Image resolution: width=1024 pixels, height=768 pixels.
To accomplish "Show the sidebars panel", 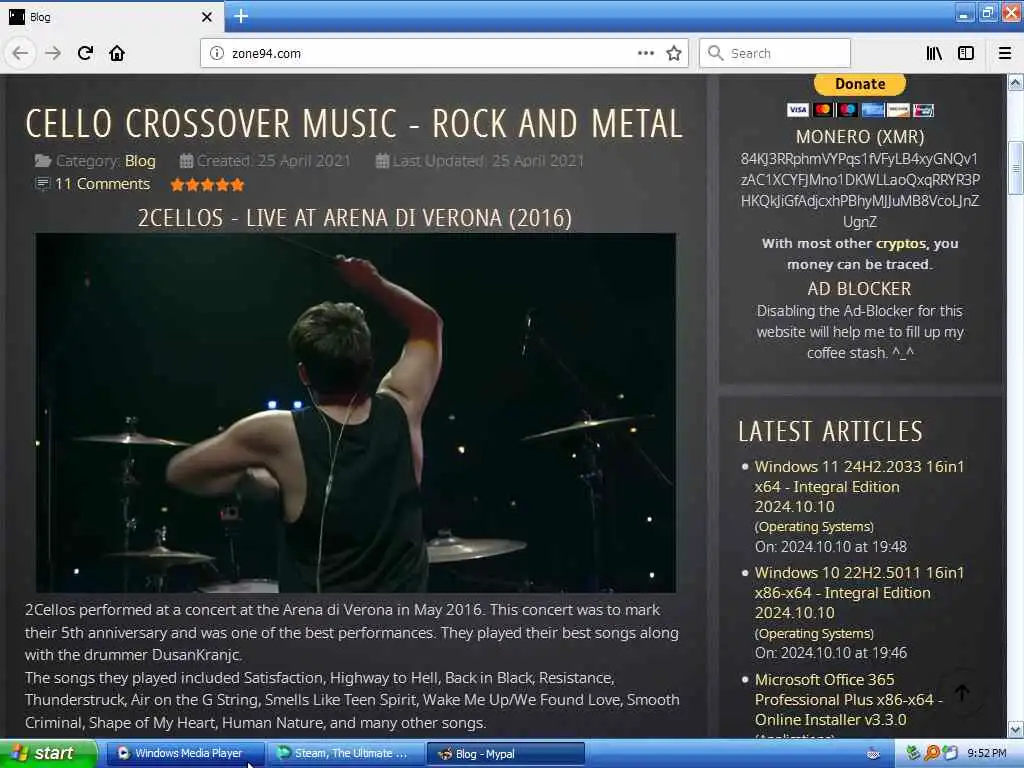I will 966,53.
